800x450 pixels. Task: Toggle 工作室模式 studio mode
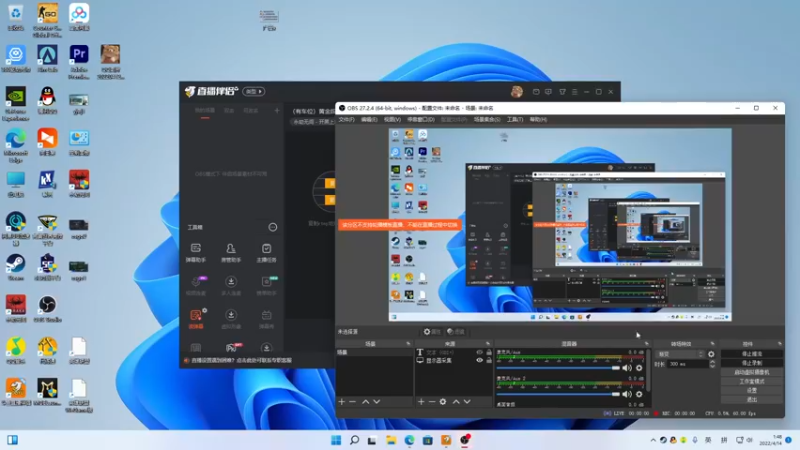752,381
